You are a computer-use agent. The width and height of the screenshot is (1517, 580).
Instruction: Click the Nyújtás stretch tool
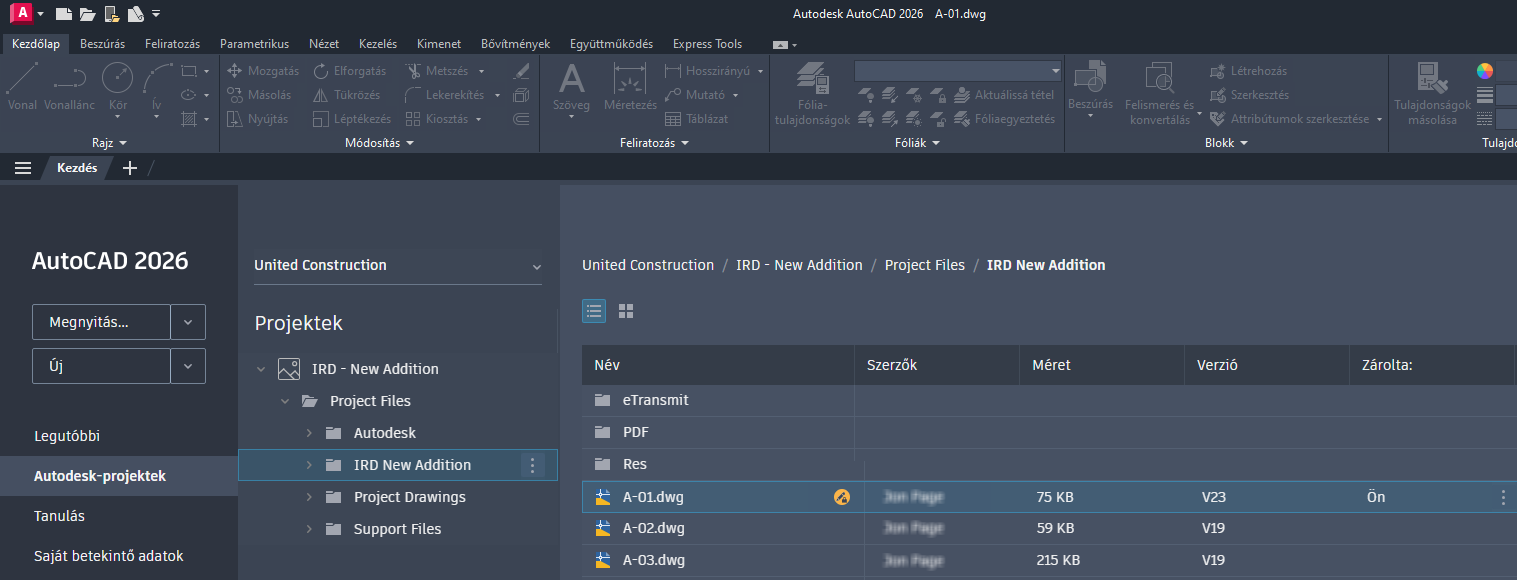tap(258, 119)
